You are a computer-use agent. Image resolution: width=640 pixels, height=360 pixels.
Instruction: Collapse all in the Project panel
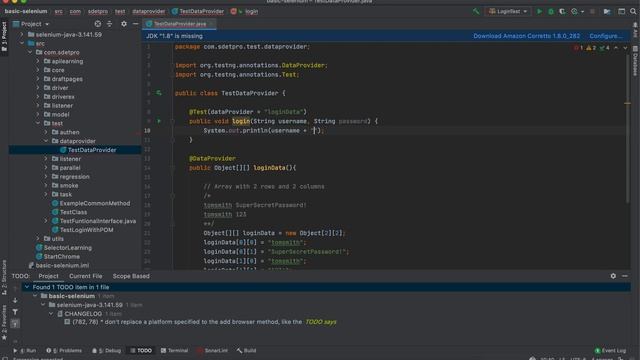(109, 24)
